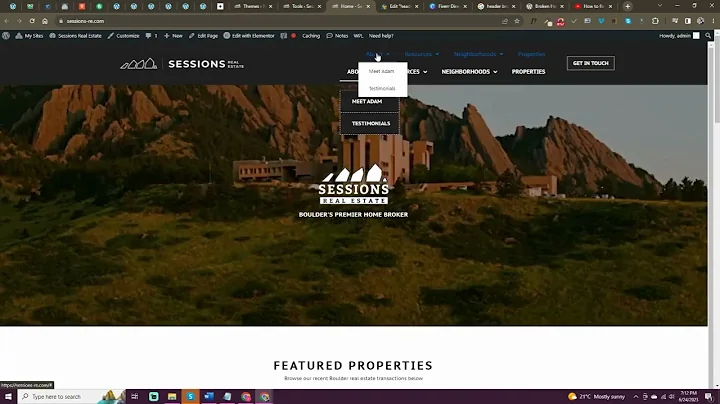This screenshot has width=720, height=404.
Task: Click Edit with Elementor
Action: (249, 36)
